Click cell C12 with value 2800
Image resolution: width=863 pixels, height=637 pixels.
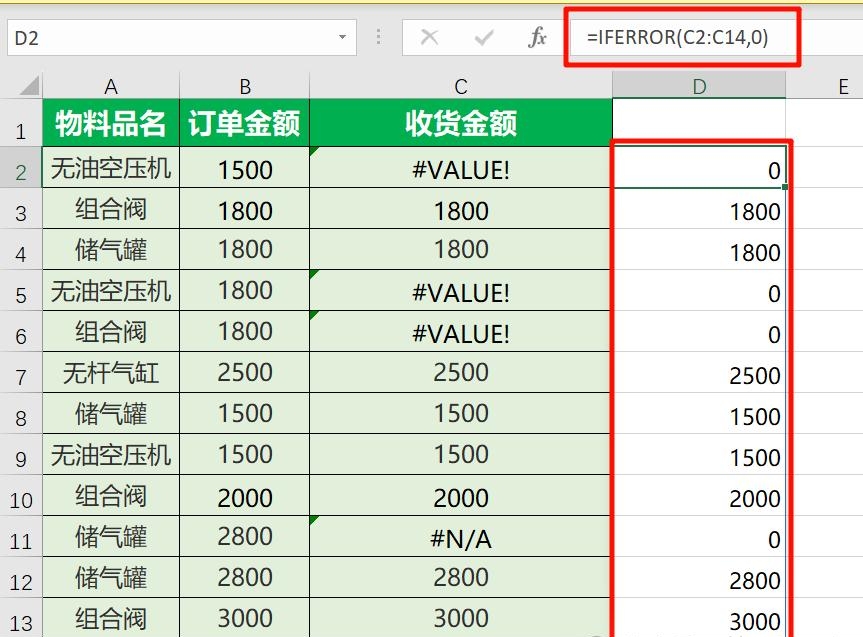pos(461,578)
